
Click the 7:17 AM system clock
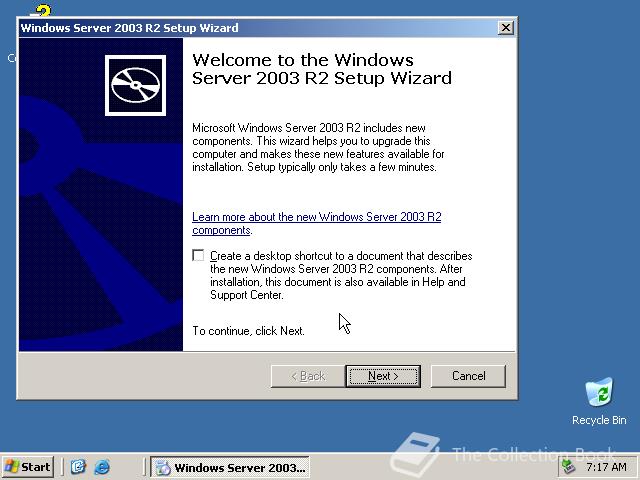[606, 467]
